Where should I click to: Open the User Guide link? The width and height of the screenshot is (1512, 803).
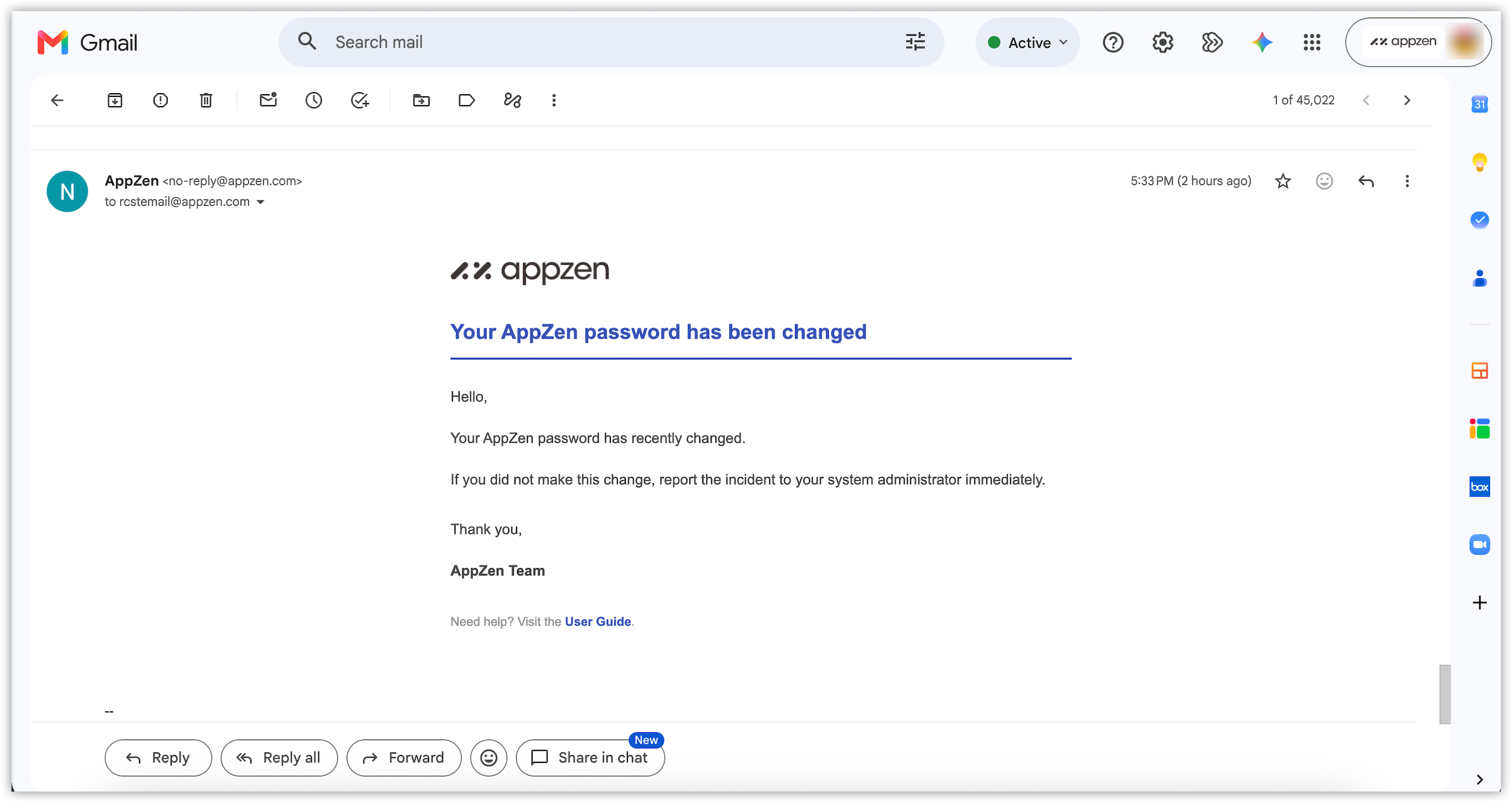tap(598, 622)
